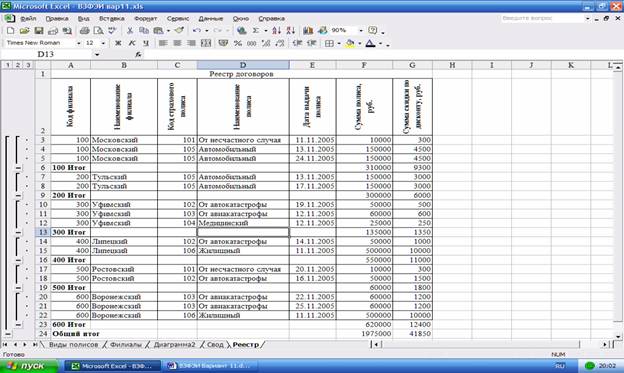Screen dimensions: 624x373
Task: Open the Print Preview icon
Action: (98, 31)
